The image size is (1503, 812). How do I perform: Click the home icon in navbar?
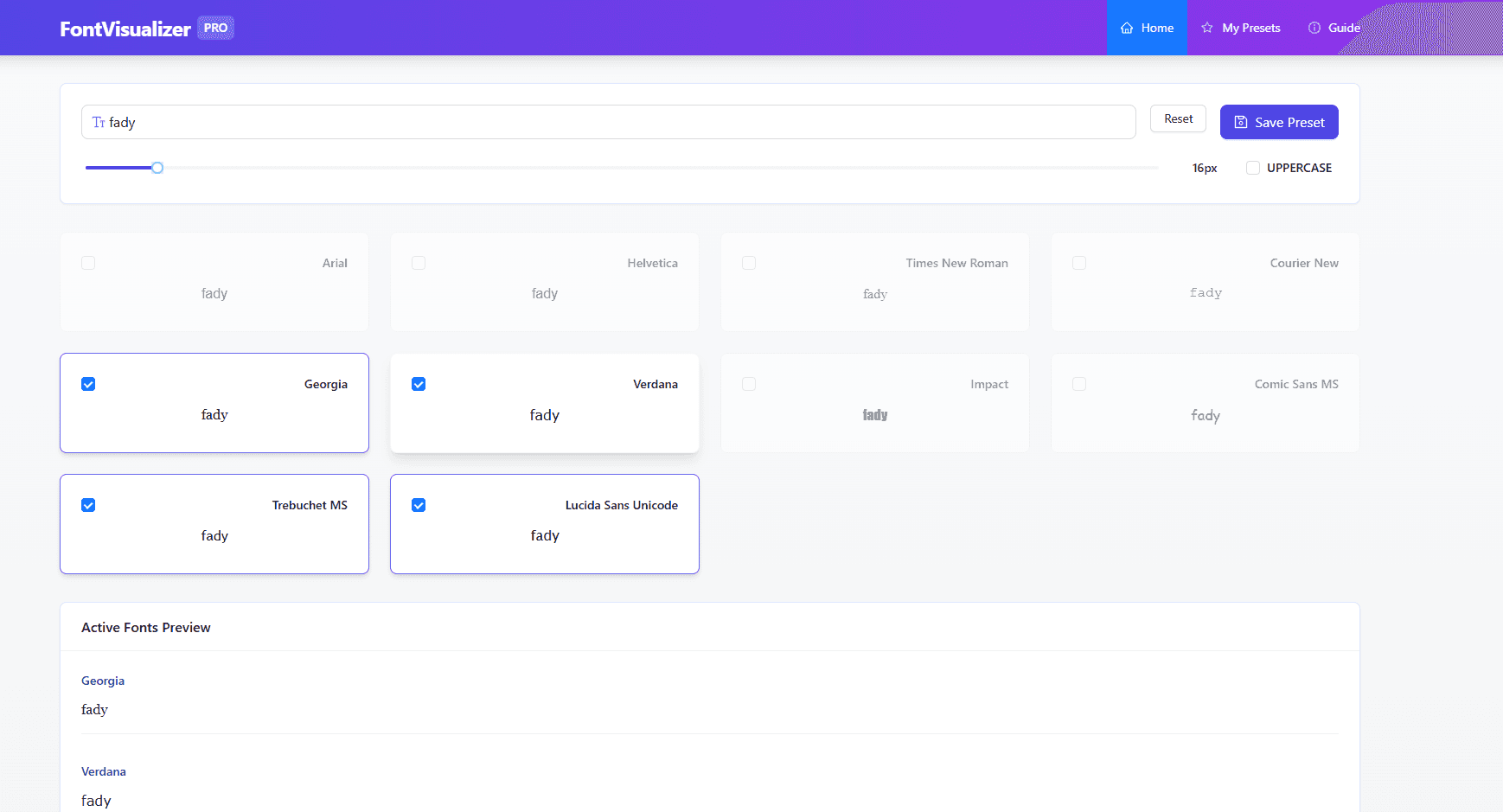[1127, 28]
